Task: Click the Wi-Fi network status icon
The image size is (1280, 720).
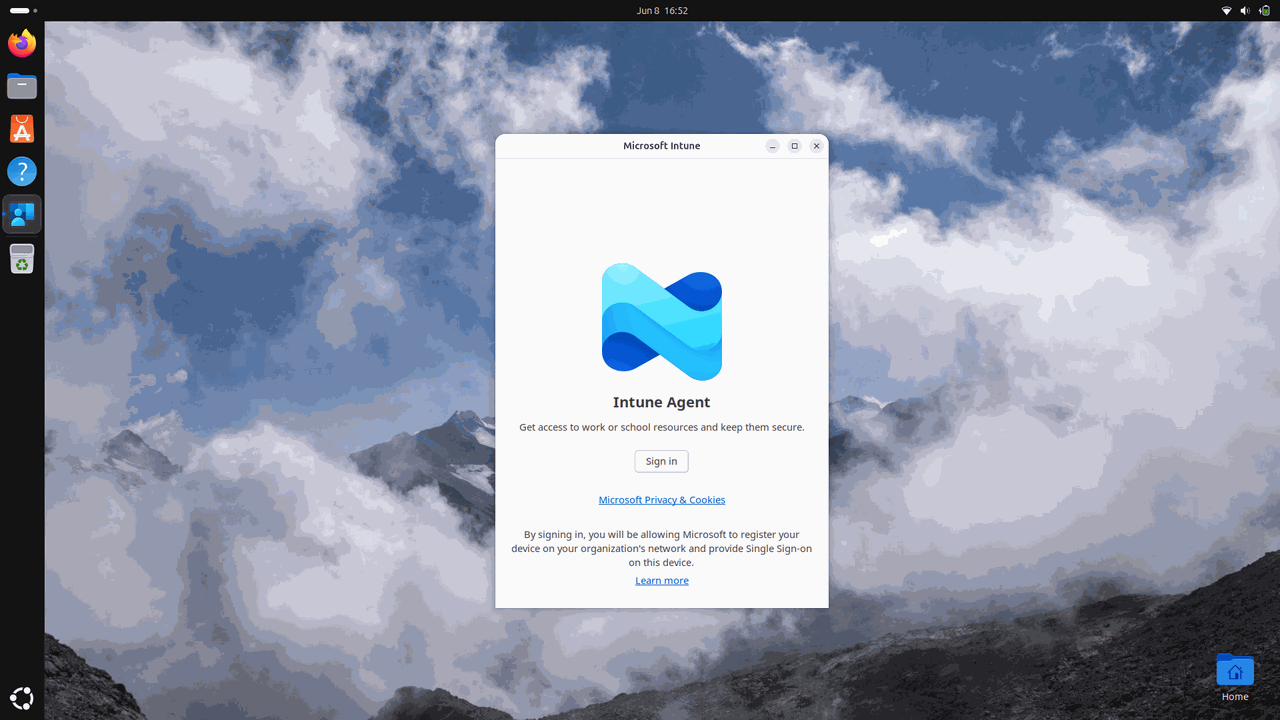Action: 1227,10
